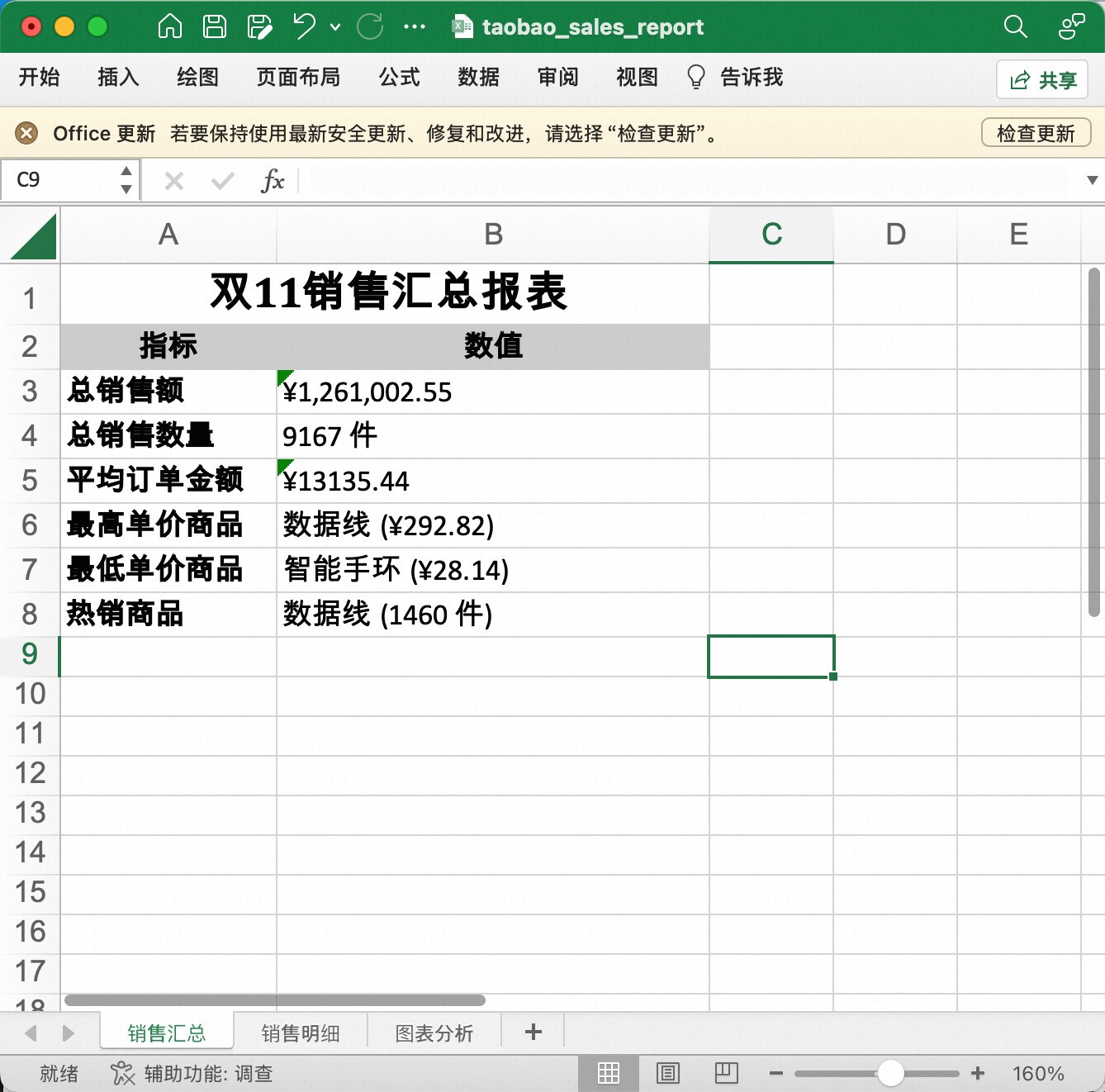Click the zoom slider handle

click(x=890, y=1073)
